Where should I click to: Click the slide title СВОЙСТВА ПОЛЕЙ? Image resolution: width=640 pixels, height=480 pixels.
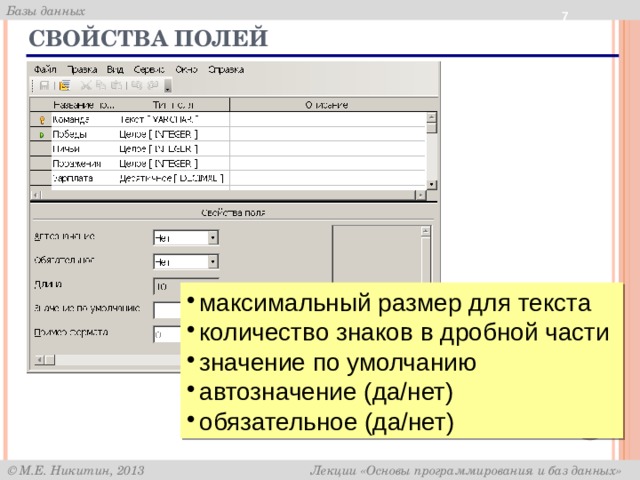[148, 38]
